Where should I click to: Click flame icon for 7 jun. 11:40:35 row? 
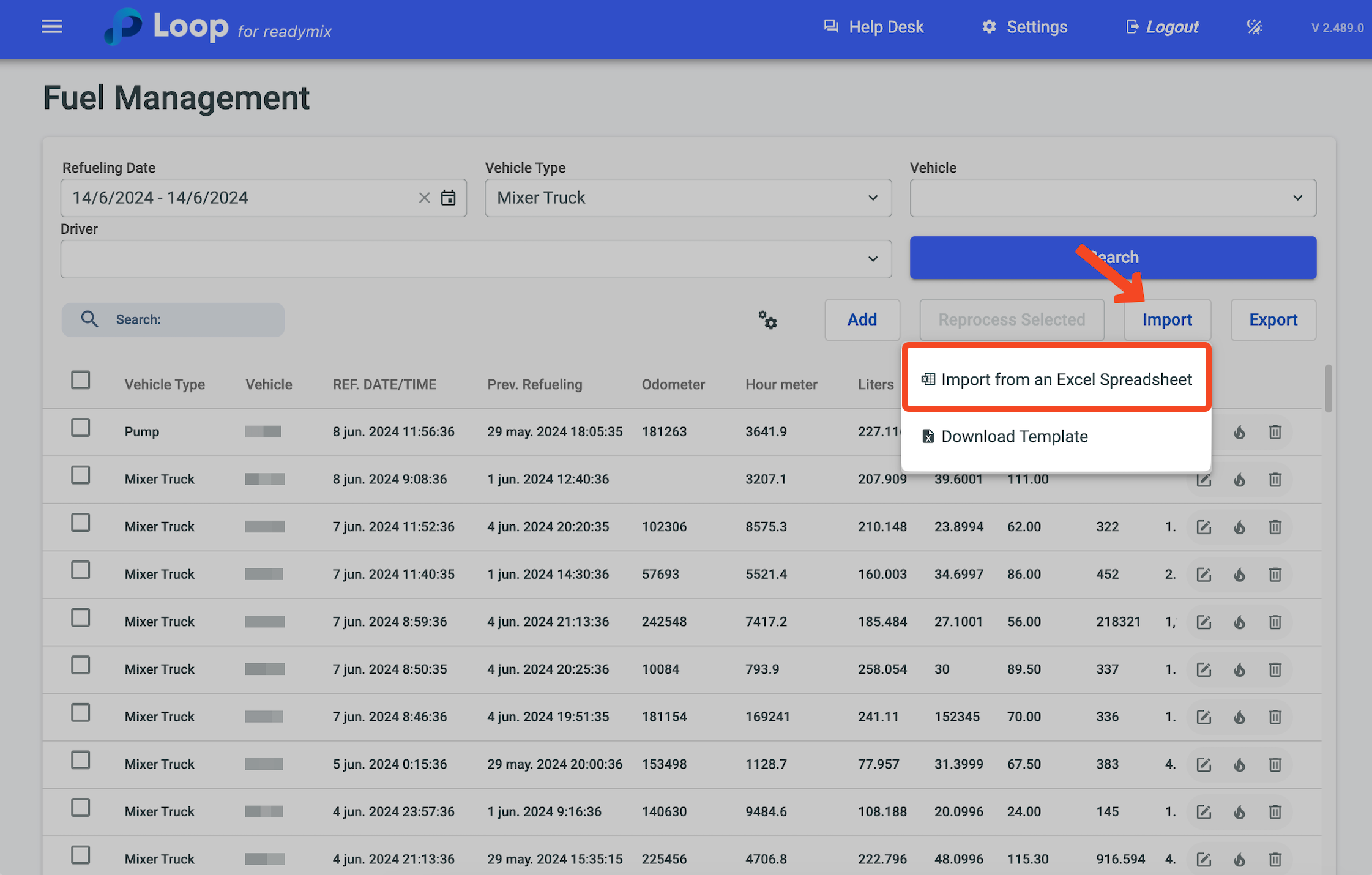click(x=1239, y=575)
